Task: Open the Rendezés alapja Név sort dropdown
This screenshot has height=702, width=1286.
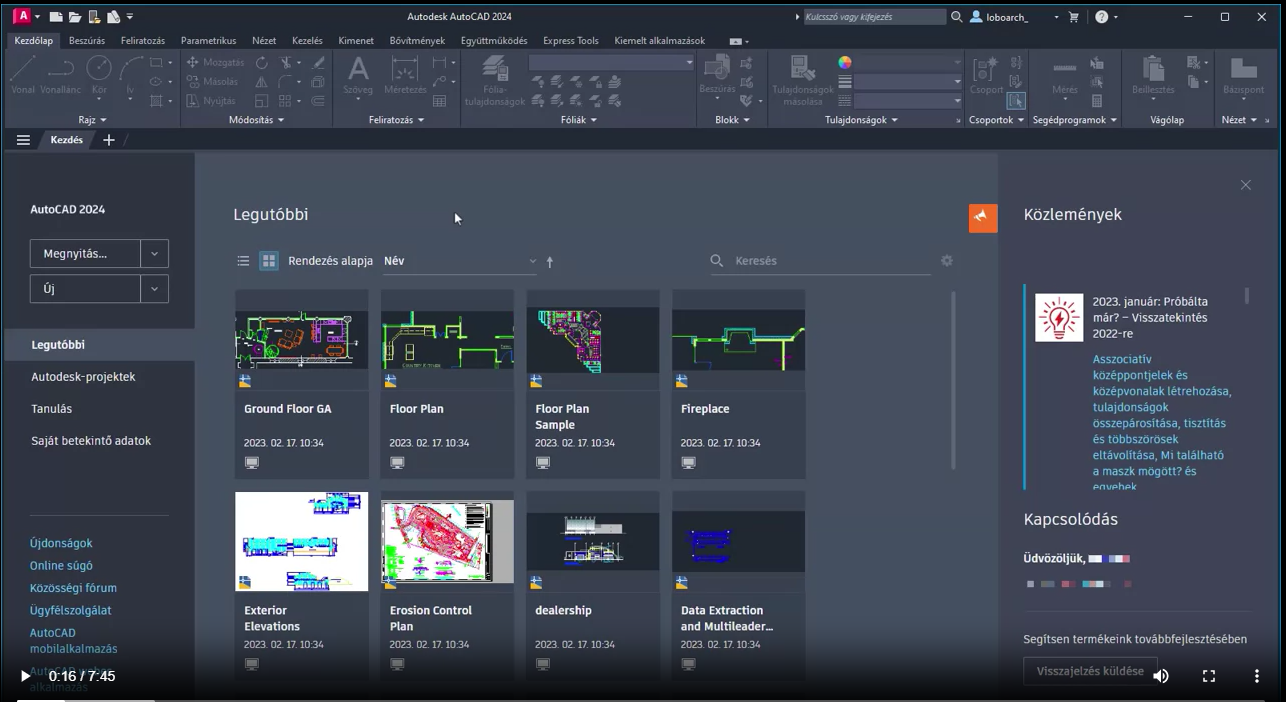Action: tap(460, 261)
